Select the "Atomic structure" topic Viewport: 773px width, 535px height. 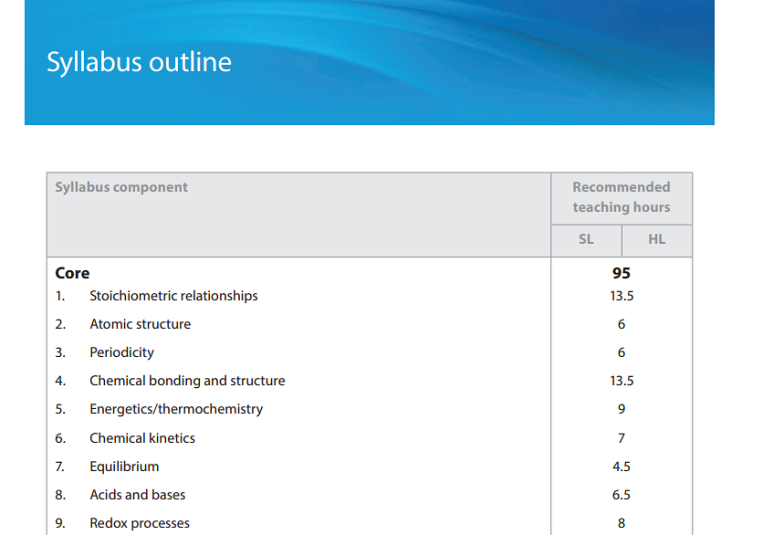(x=140, y=324)
